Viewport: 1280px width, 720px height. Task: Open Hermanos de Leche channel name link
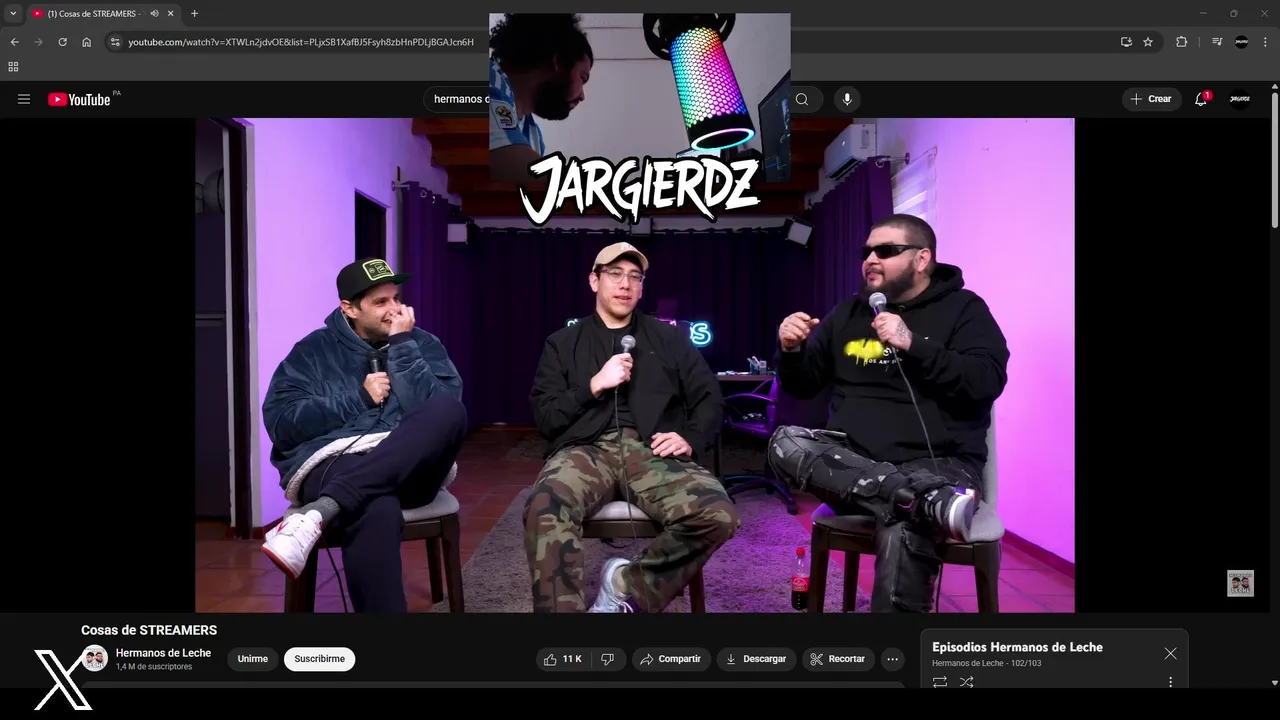pos(163,653)
